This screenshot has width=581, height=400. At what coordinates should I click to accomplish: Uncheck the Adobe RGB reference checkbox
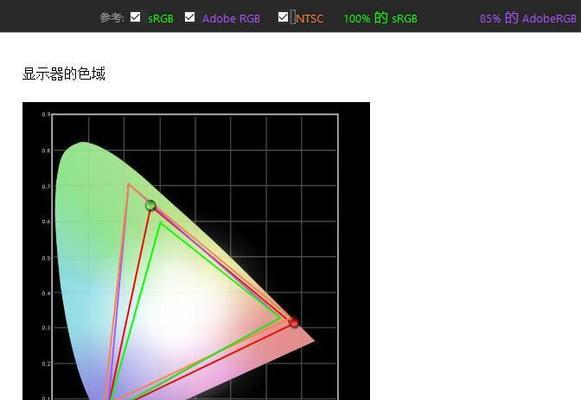tap(190, 17)
